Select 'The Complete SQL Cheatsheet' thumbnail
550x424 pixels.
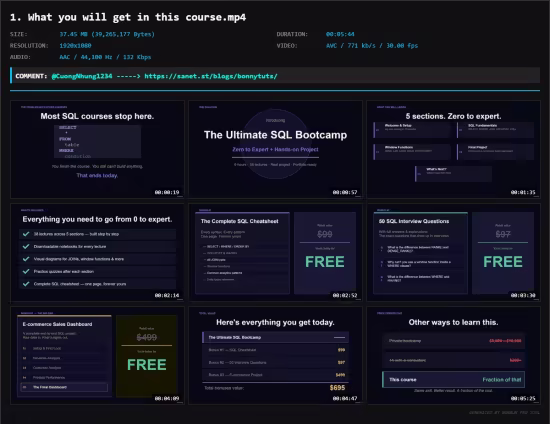point(275,253)
